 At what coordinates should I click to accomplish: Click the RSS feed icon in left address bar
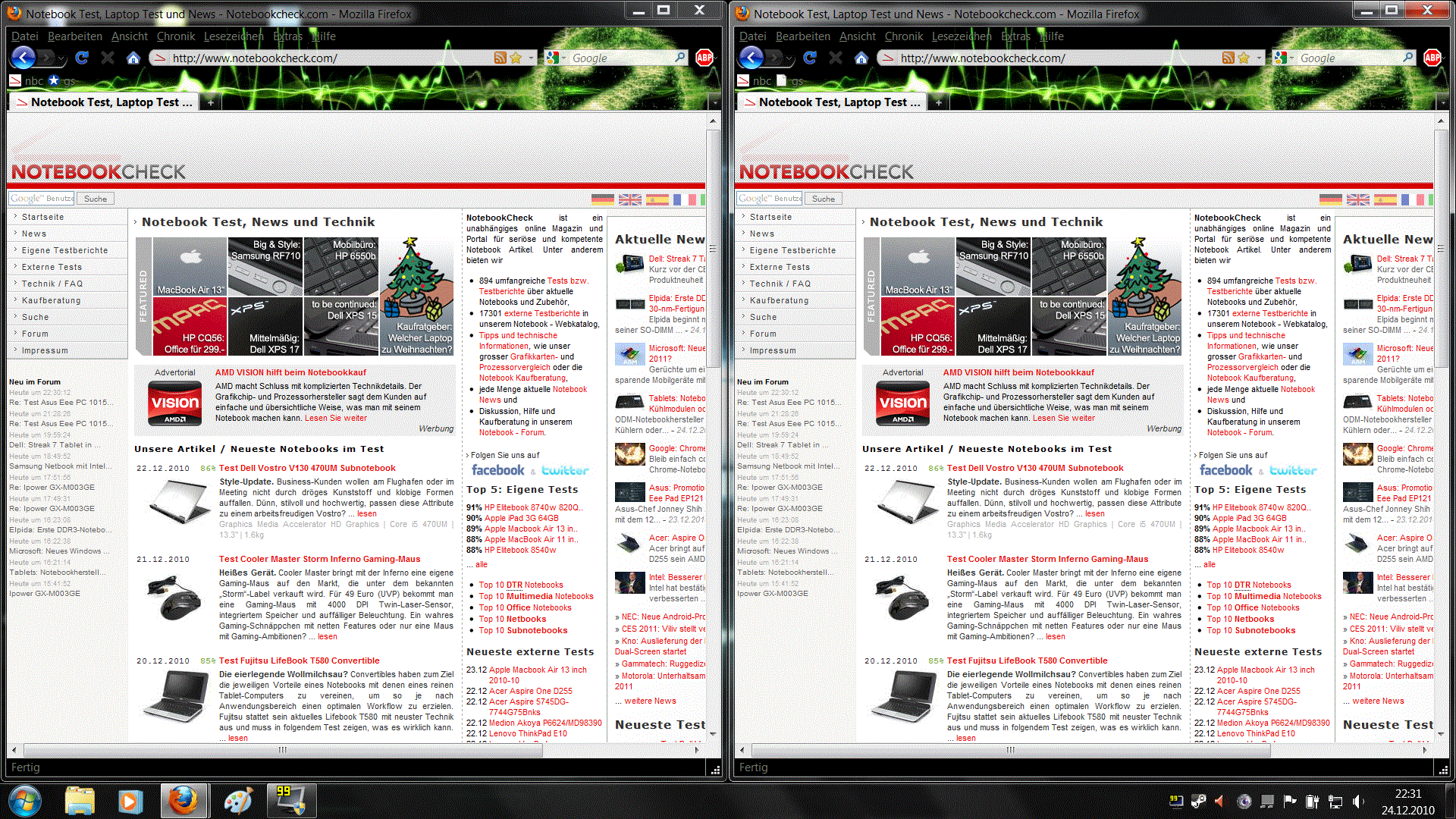tap(500, 58)
